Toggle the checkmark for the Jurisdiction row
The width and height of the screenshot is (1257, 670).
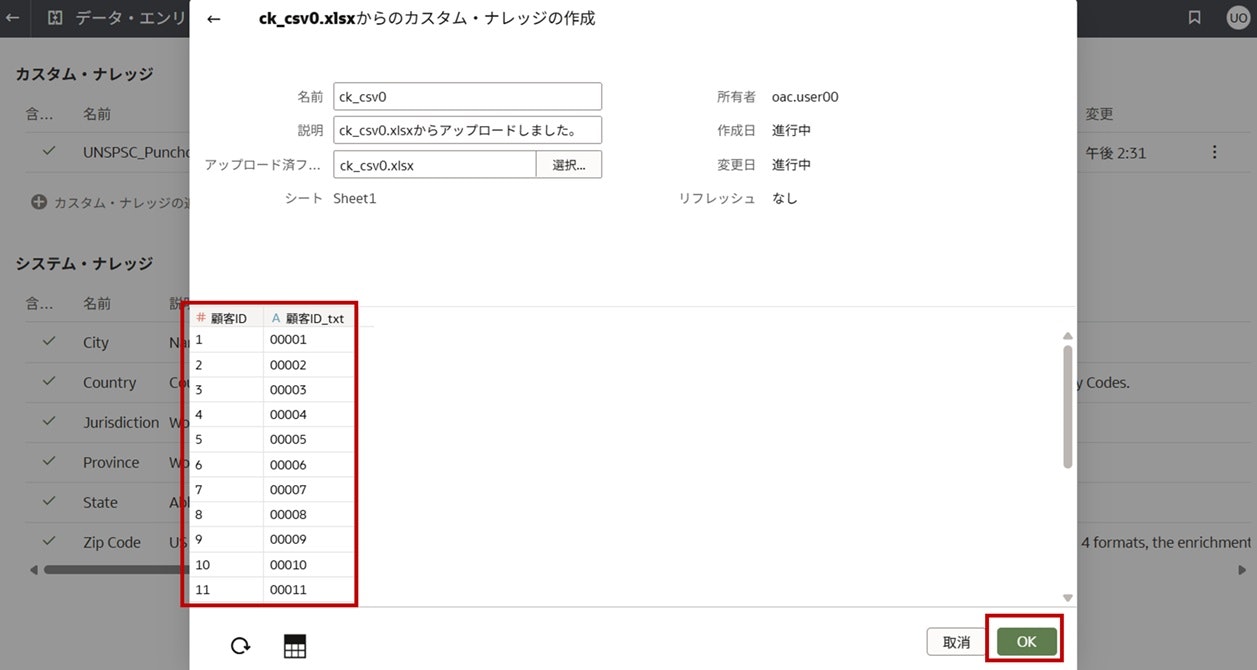coord(48,422)
